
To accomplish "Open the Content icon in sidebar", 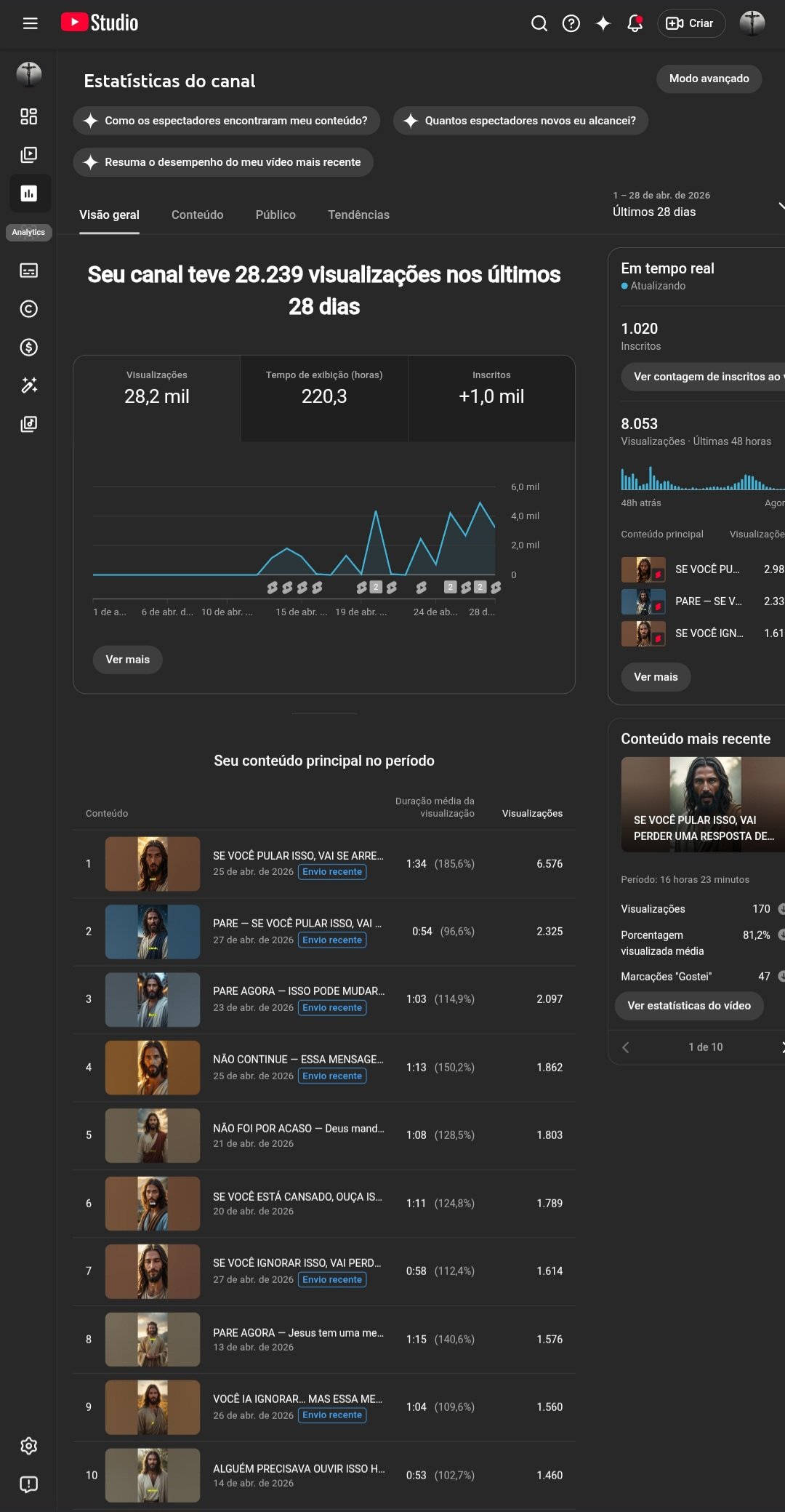I will pos(29,155).
